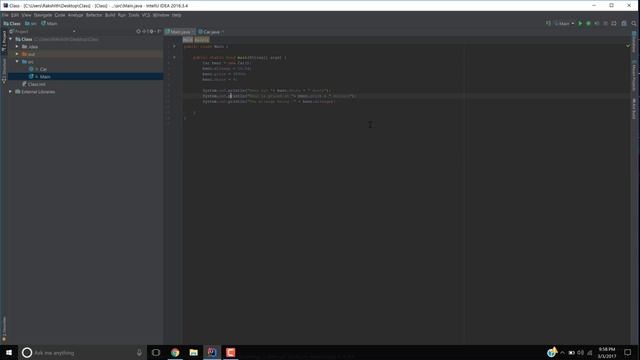Click the main() breadcrumb above editor code
The height and width of the screenshot is (360, 640).
tap(202, 40)
